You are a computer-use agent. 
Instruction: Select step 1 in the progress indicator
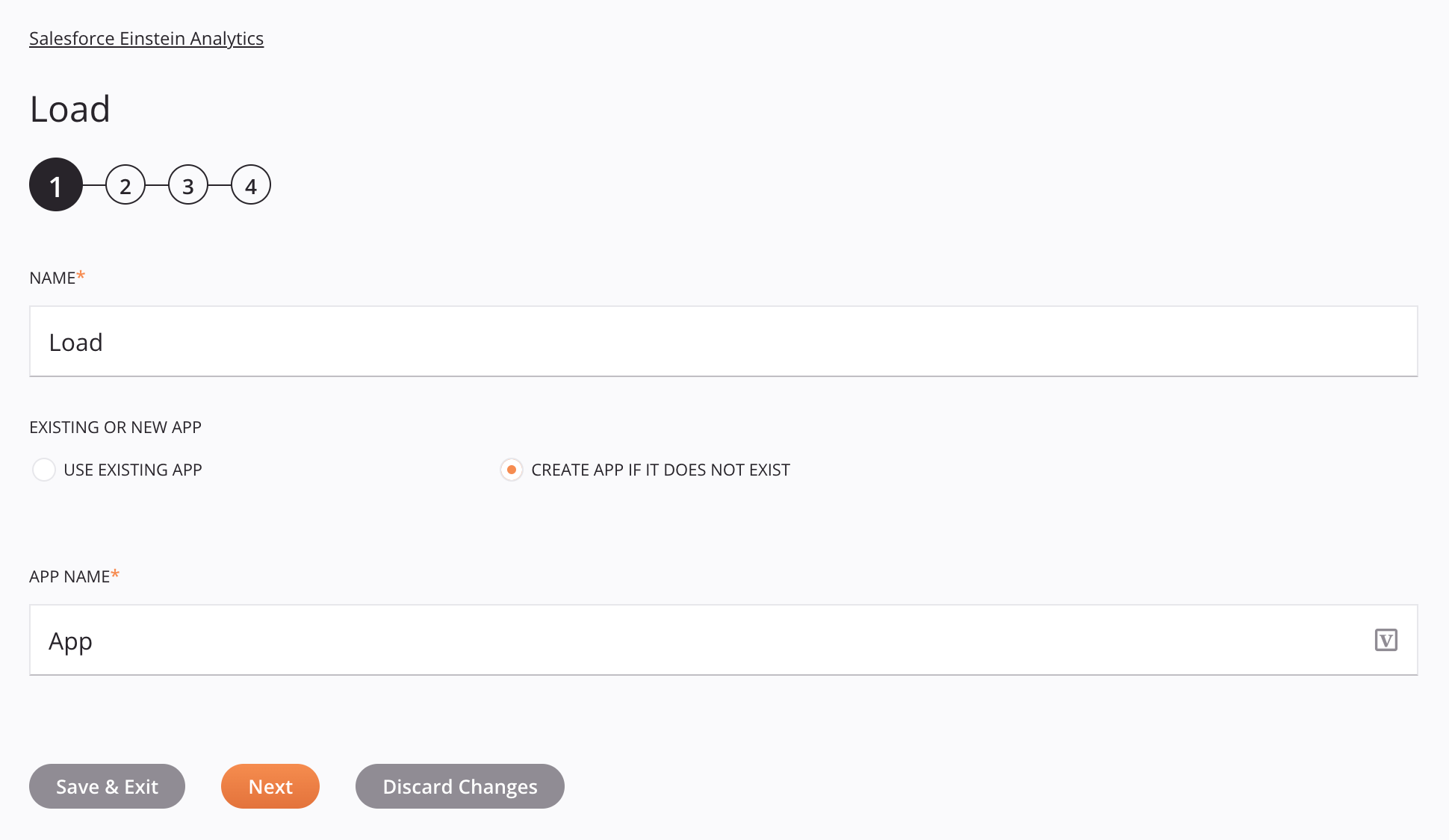click(x=56, y=185)
